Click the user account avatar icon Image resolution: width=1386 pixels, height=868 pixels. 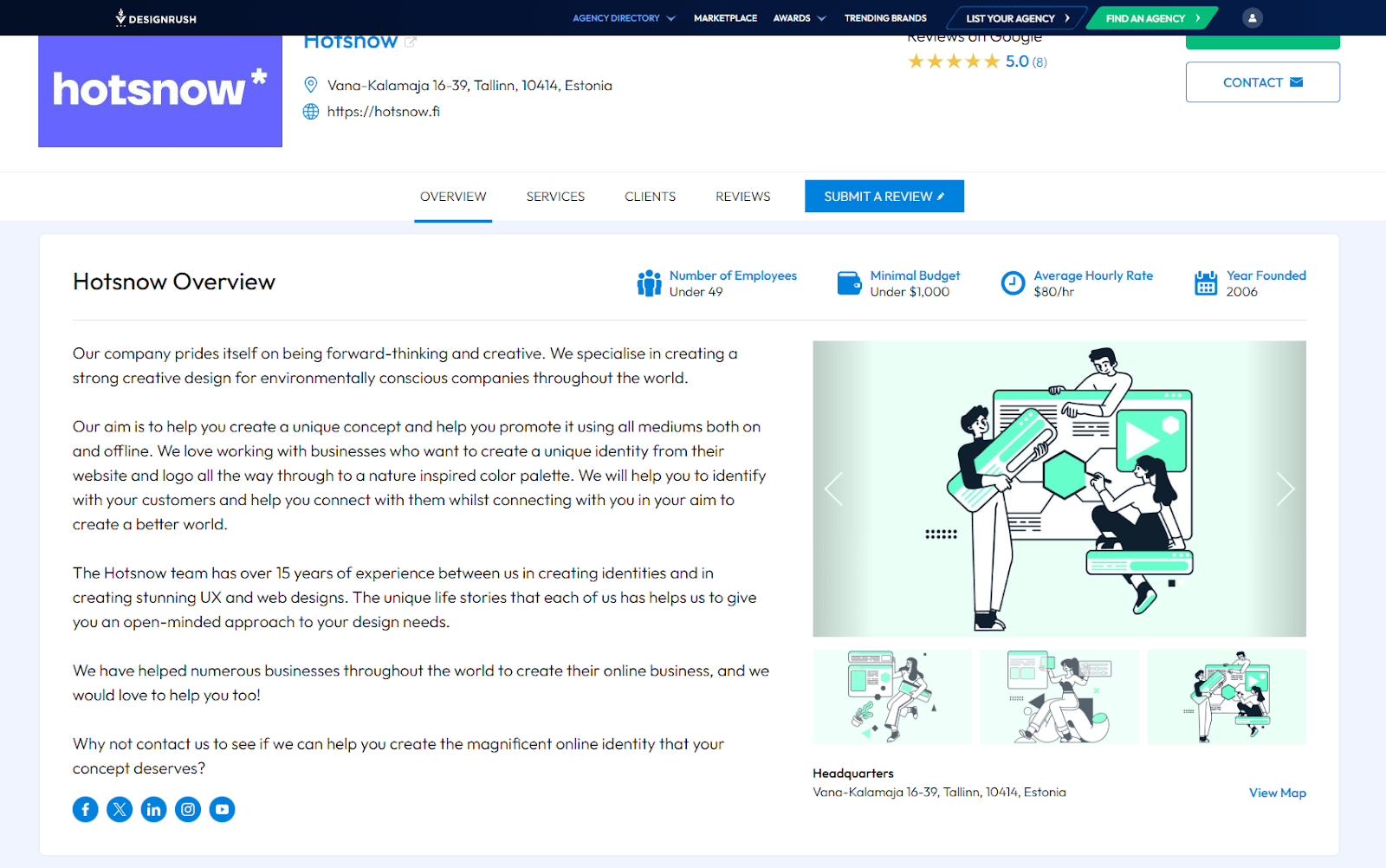[1252, 17]
